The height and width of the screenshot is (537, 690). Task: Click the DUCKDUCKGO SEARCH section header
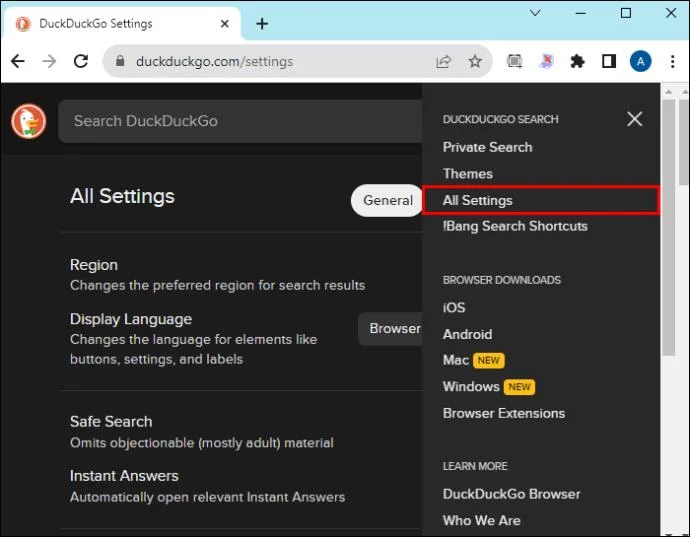click(x=500, y=119)
